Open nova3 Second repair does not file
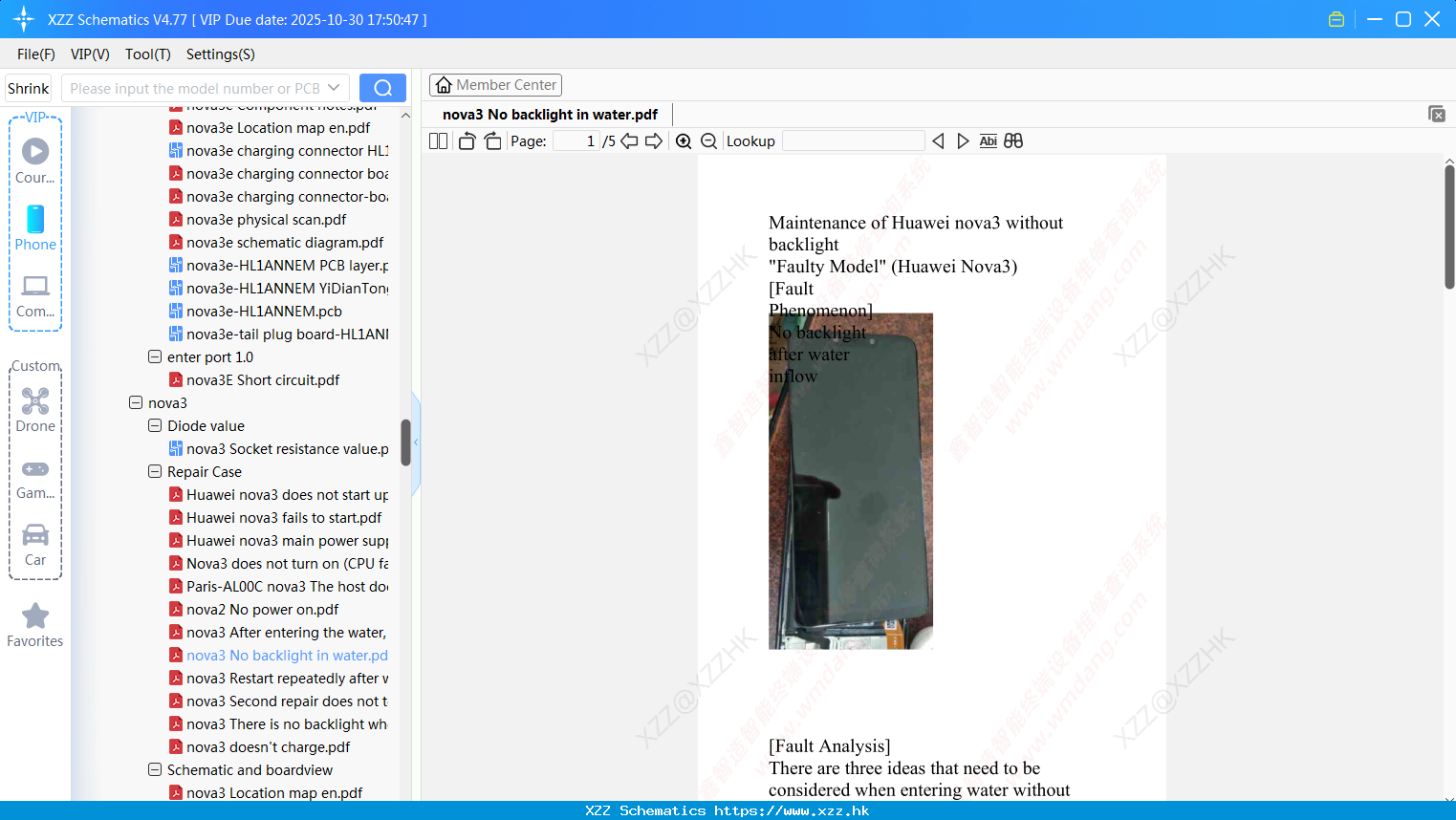The image size is (1456, 820). 278,701
